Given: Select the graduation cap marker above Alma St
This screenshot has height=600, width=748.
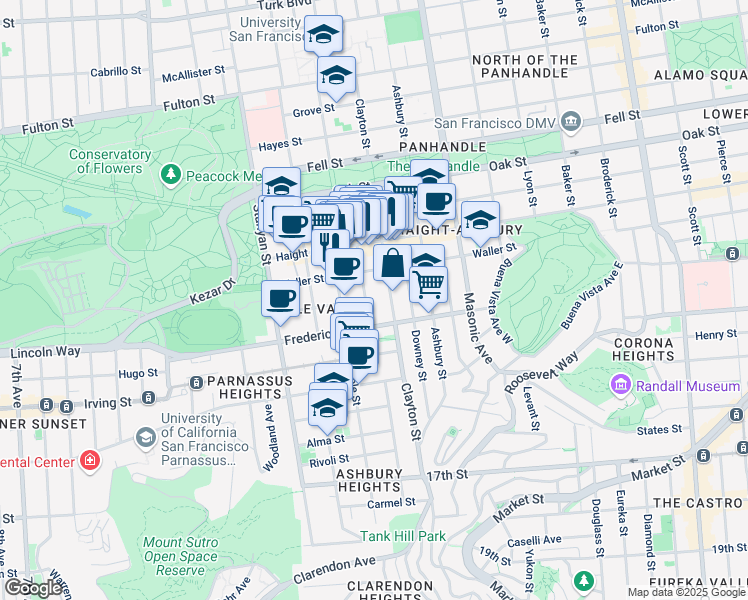Looking at the screenshot, I should tap(327, 409).
